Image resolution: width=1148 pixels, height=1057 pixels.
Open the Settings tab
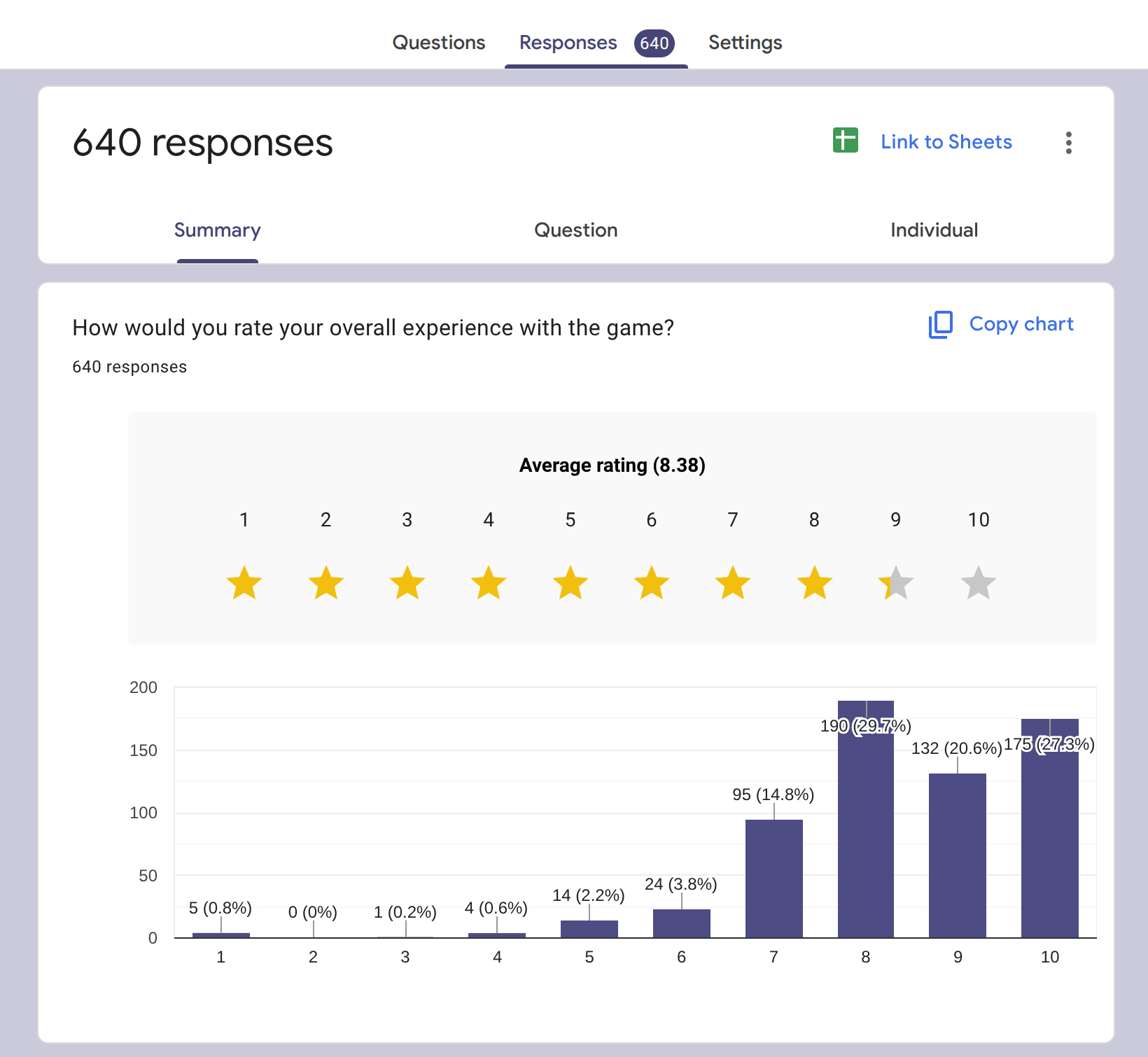click(745, 43)
